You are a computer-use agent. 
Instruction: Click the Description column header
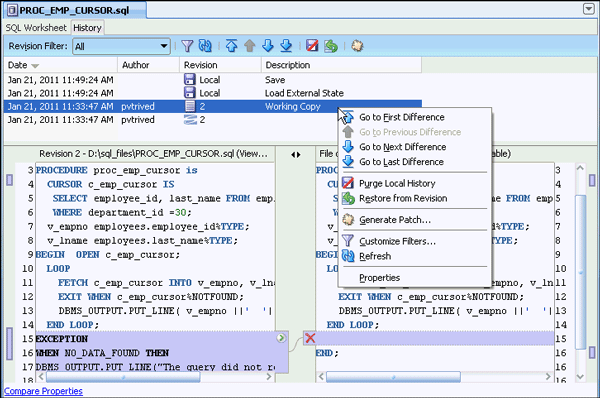pyautogui.click(x=341, y=65)
